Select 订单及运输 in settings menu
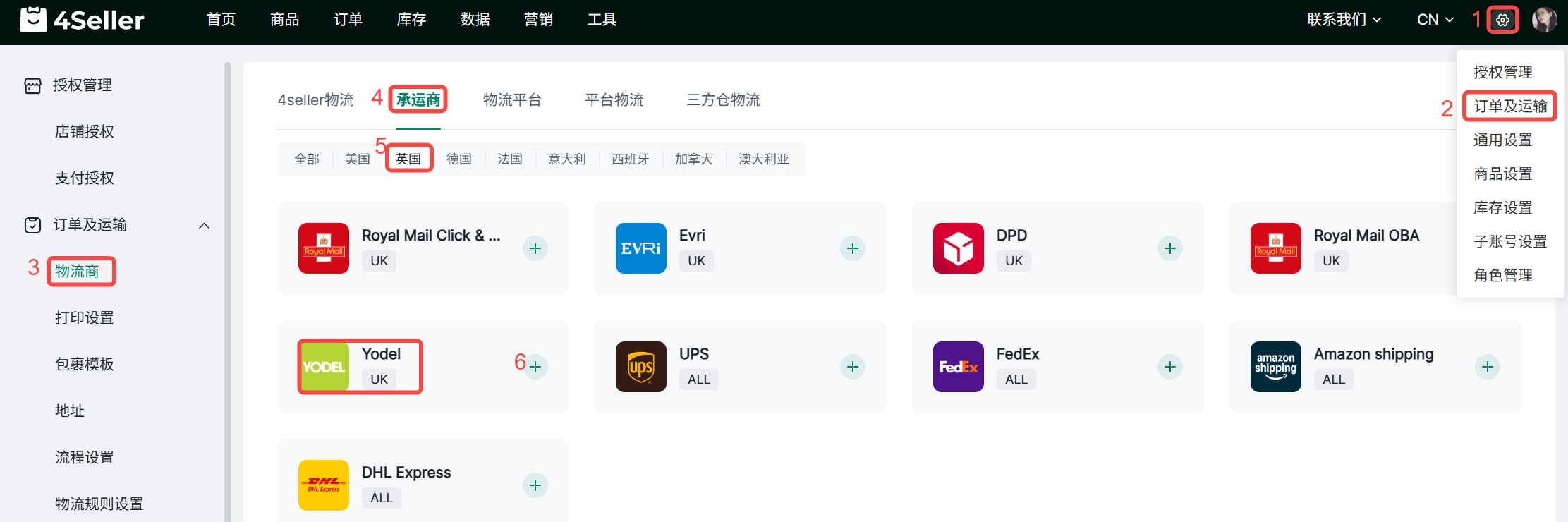Viewport: 1568px width, 522px height. (1509, 106)
